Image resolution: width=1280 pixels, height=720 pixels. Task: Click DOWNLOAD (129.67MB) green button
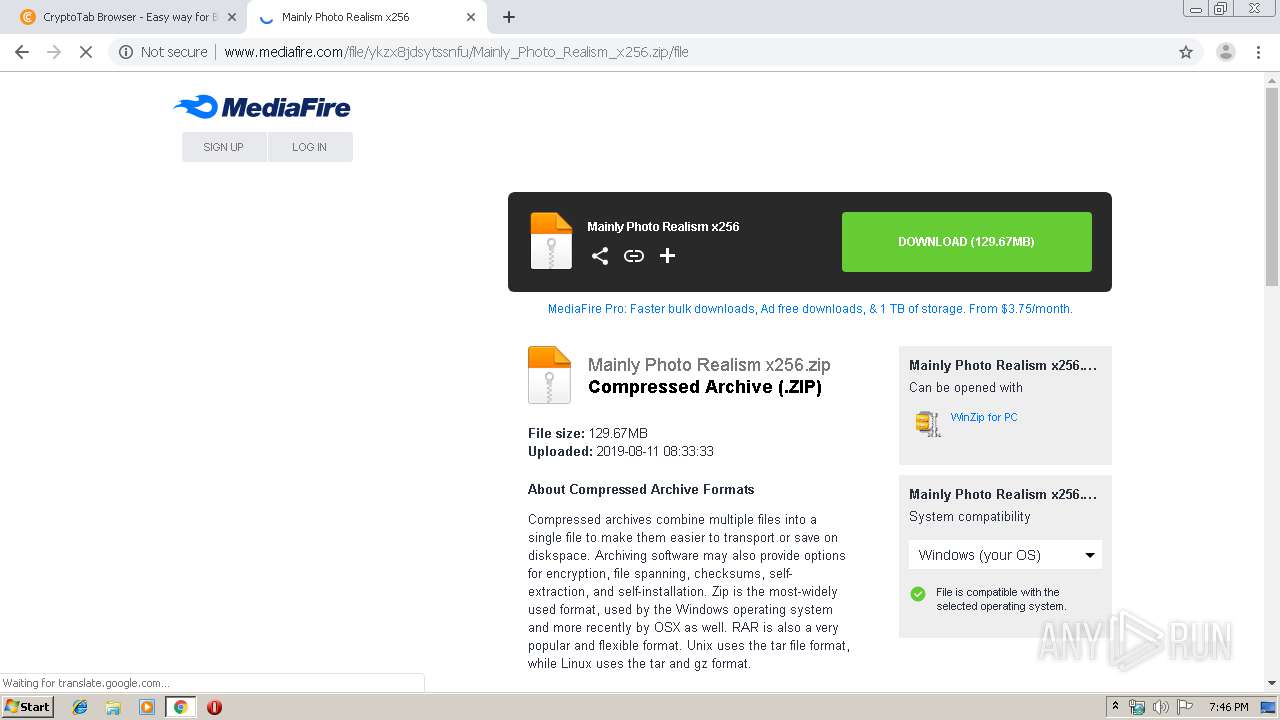click(x=966, y=242)
